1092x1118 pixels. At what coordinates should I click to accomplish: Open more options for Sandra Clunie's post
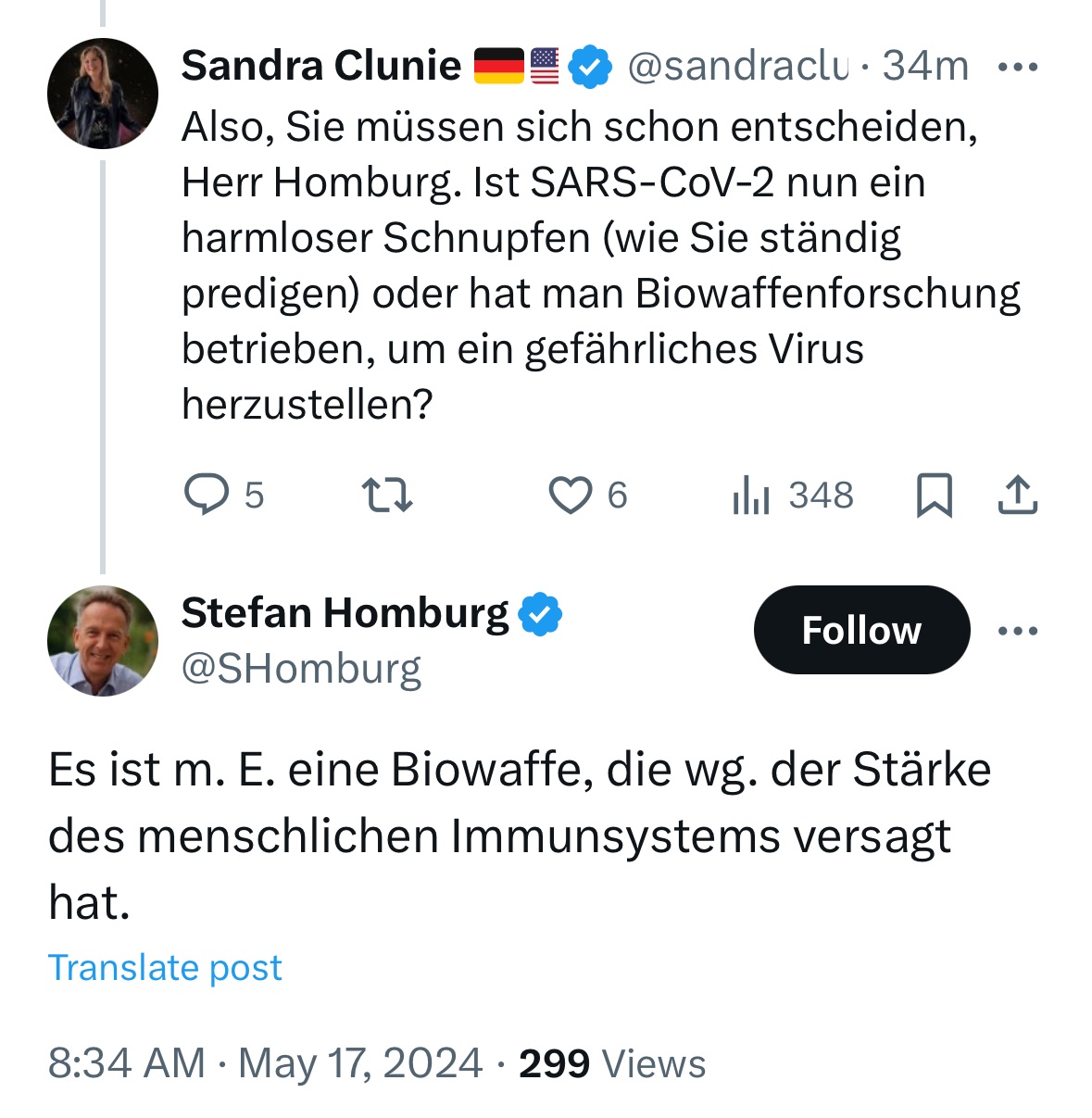1018,67
